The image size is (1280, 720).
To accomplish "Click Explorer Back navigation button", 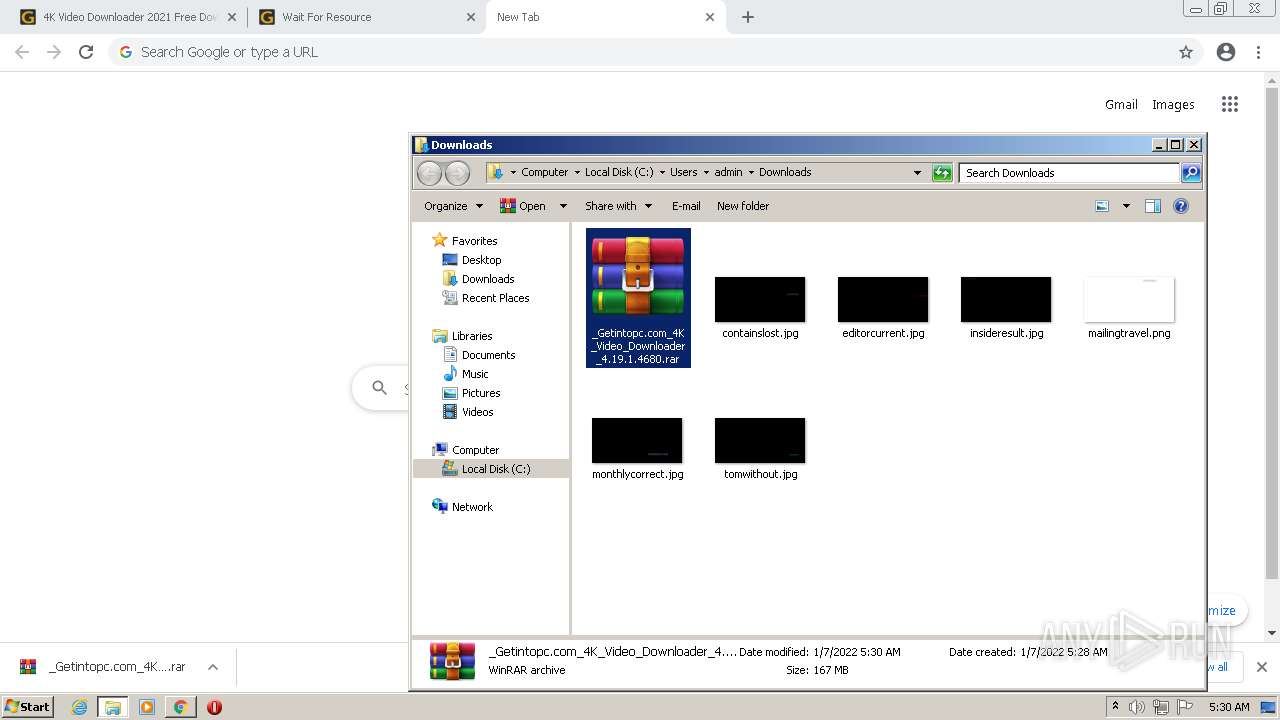I will (429, 173).
